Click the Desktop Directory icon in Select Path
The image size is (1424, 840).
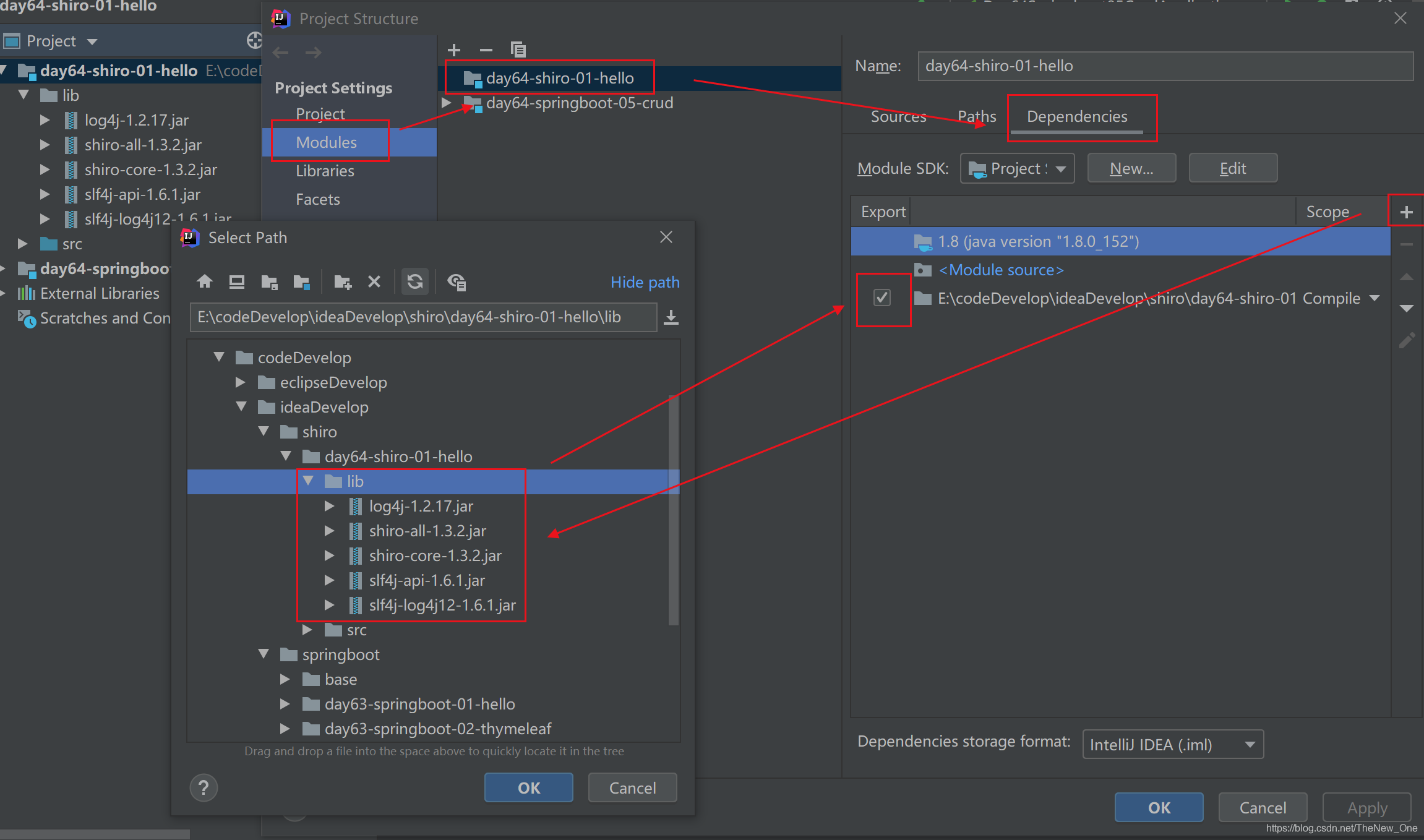point(236,282)
